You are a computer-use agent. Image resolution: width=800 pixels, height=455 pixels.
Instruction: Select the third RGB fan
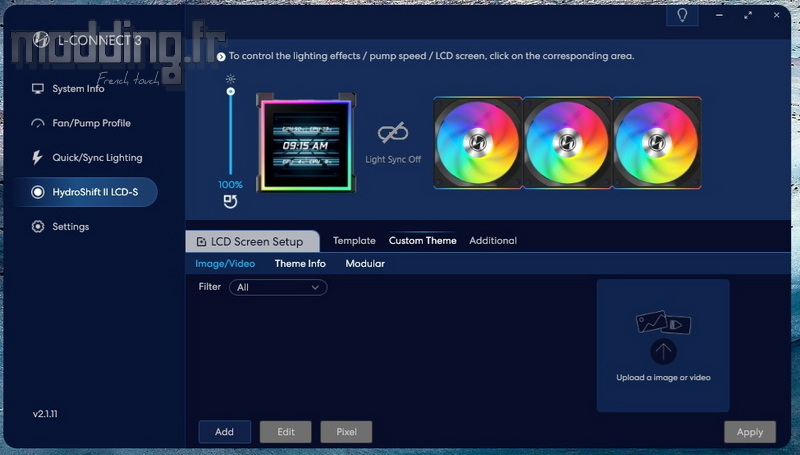coord(656,142)
